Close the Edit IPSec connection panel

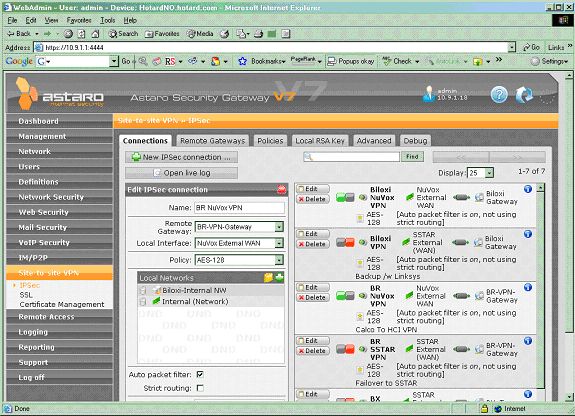pyautogui.click(x=281, y=190)
